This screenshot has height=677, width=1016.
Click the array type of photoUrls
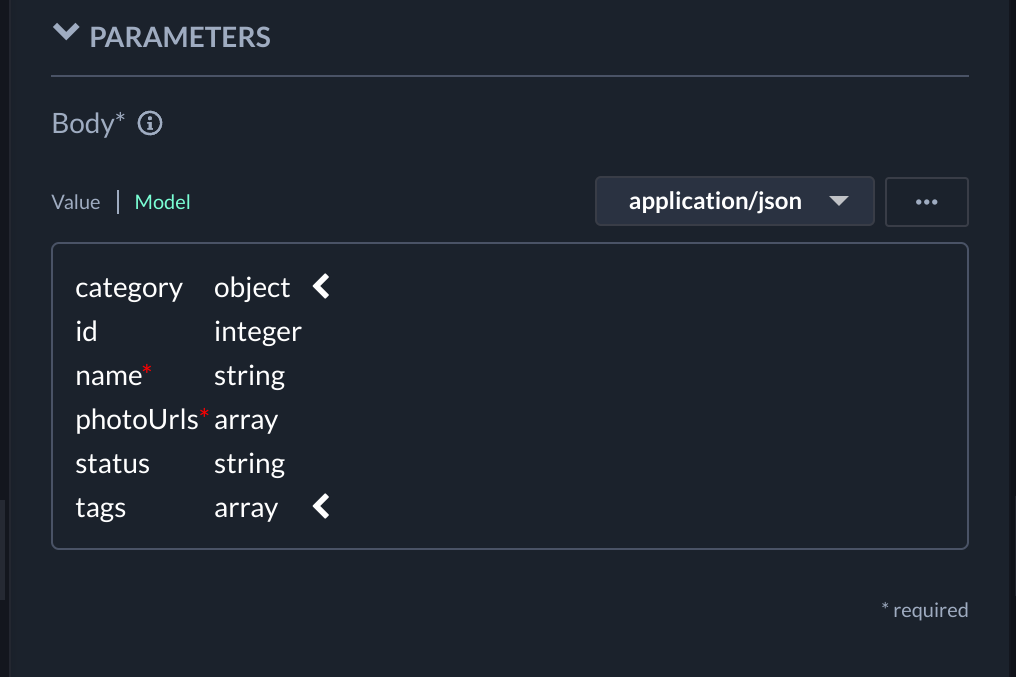[246, 420]
